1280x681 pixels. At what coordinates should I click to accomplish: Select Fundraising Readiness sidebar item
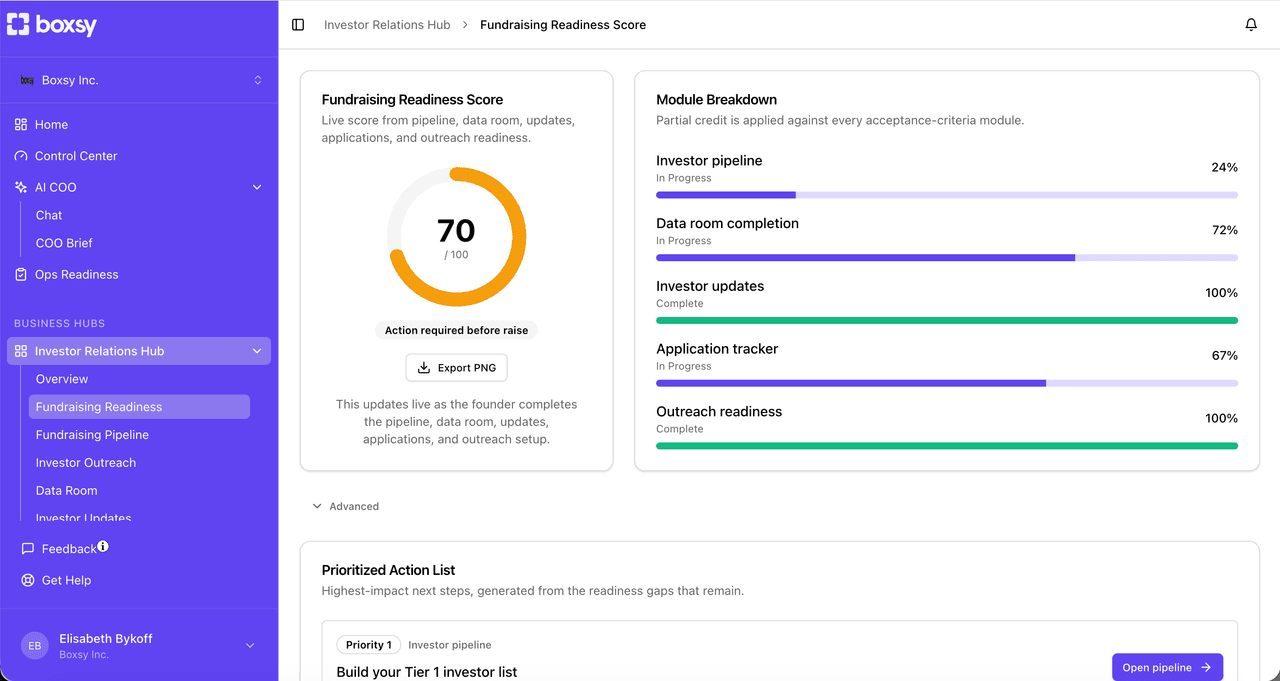[140, 407]
